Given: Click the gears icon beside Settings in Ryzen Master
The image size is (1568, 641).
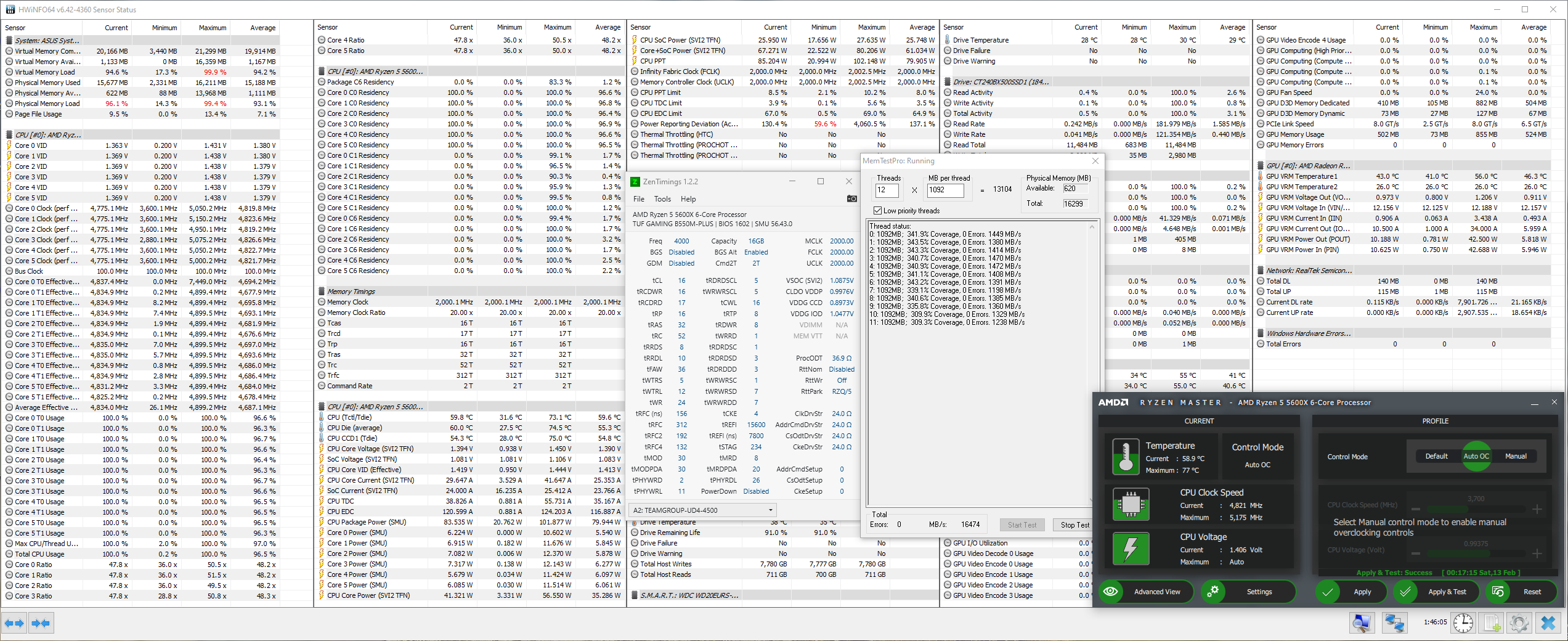Looking at the screenshot, I should (x=1213, y=592).
